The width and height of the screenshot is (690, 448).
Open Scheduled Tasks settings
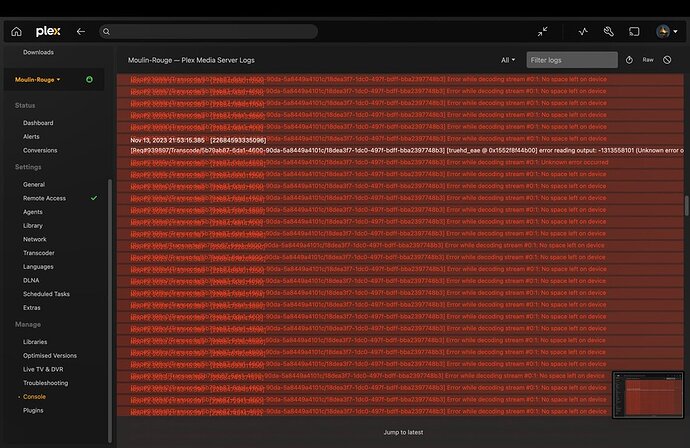click(x=47, y=294)
